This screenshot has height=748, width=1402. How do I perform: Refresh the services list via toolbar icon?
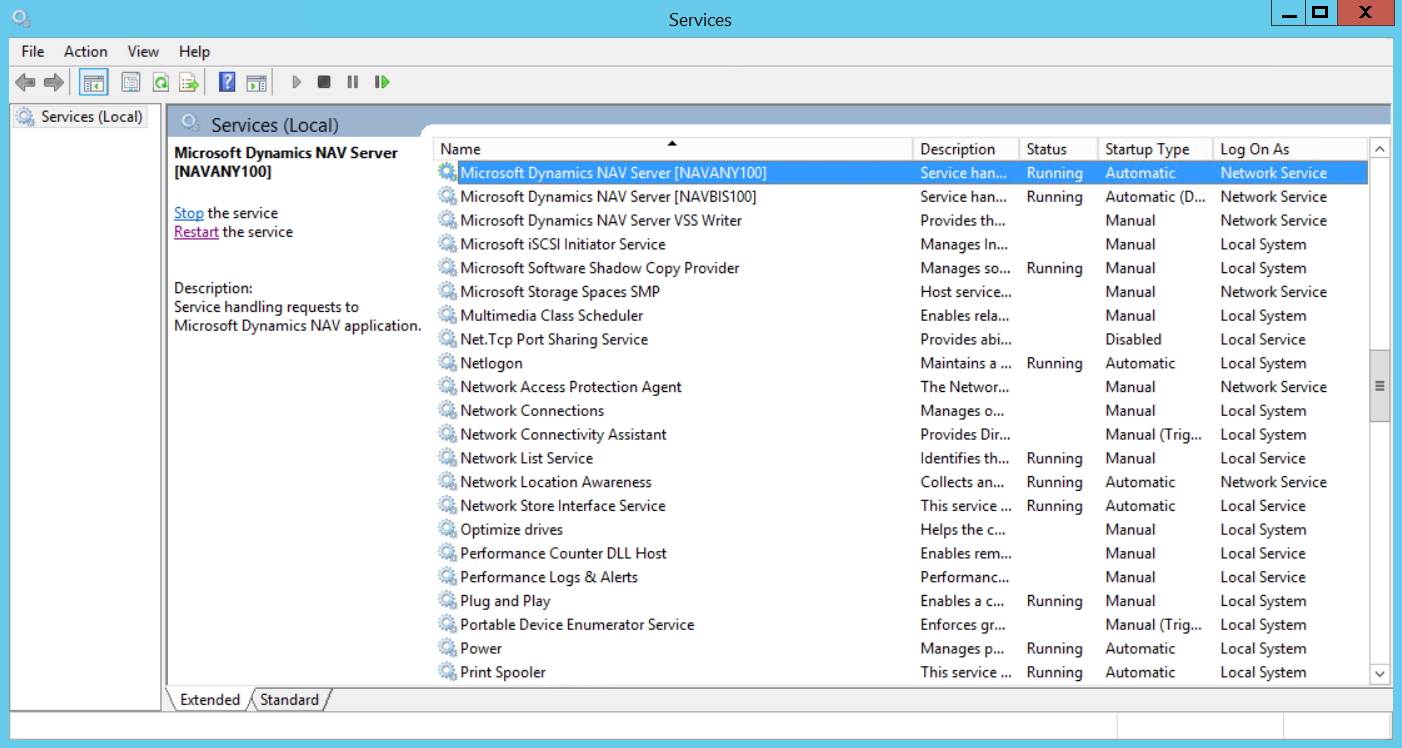tap(160, 82)
